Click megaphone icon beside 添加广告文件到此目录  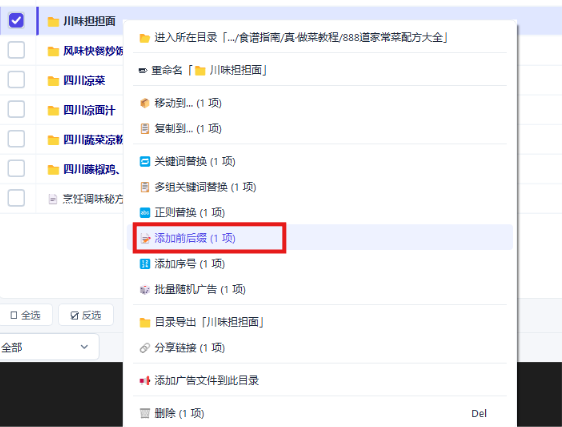tap(144, 380)
